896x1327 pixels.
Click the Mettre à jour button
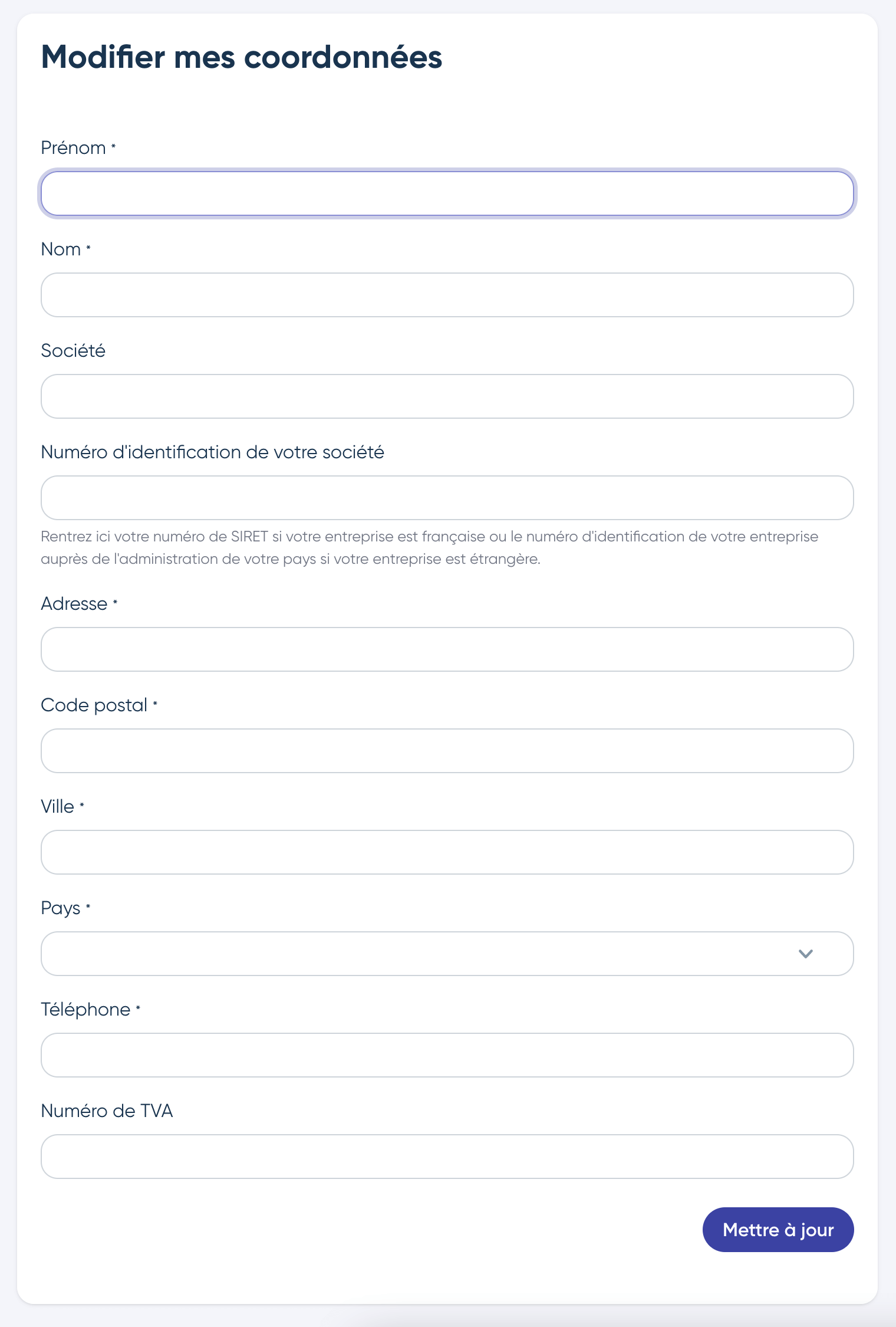pyautogui.click(x=778, y=1230)
